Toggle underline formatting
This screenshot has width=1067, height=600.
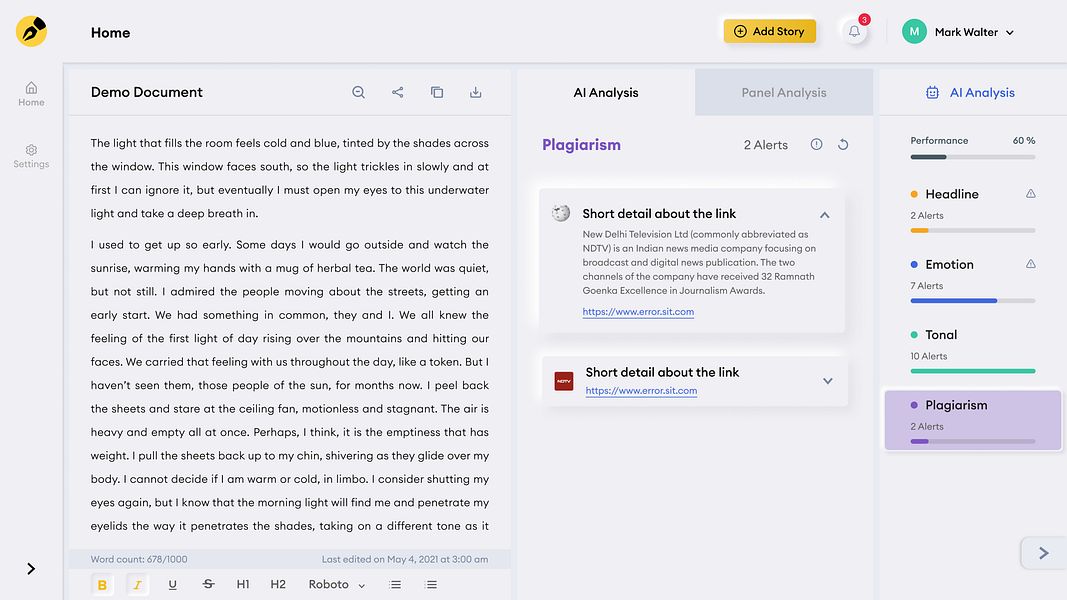click(172, 584)
